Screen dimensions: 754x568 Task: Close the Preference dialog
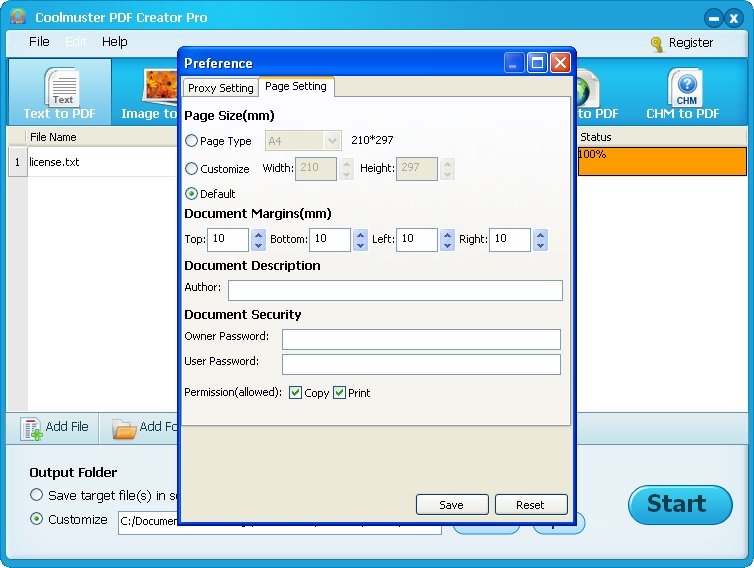click(x=560, y=63)
